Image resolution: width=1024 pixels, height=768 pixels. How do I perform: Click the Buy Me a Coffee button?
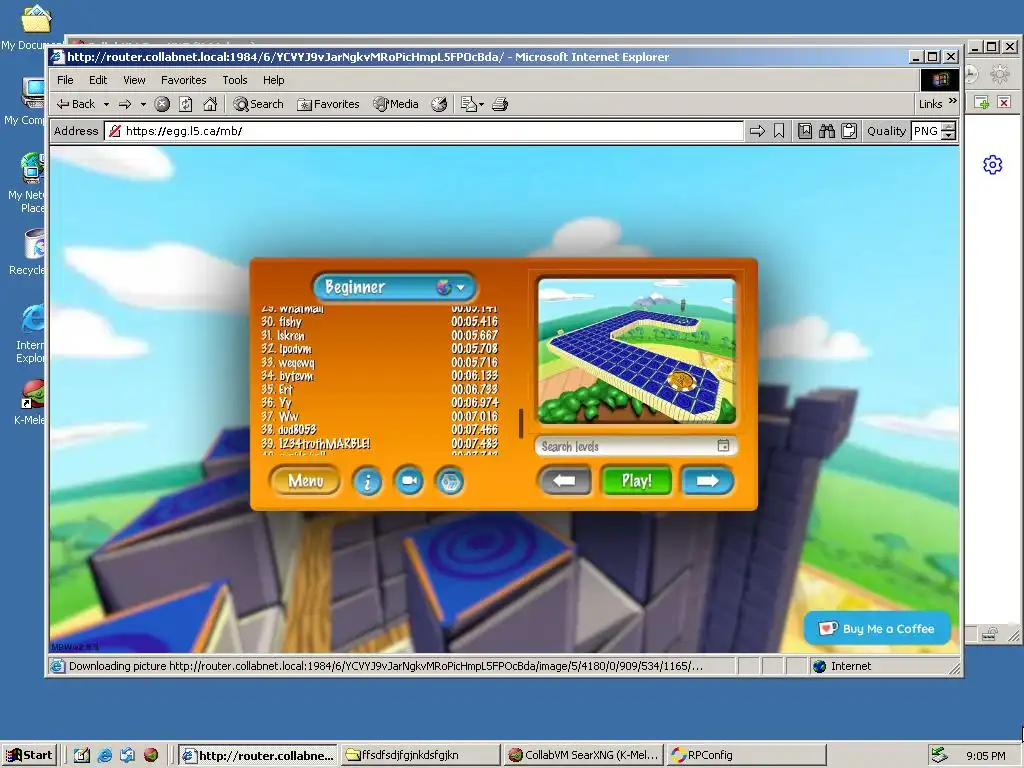click(877, 628)
